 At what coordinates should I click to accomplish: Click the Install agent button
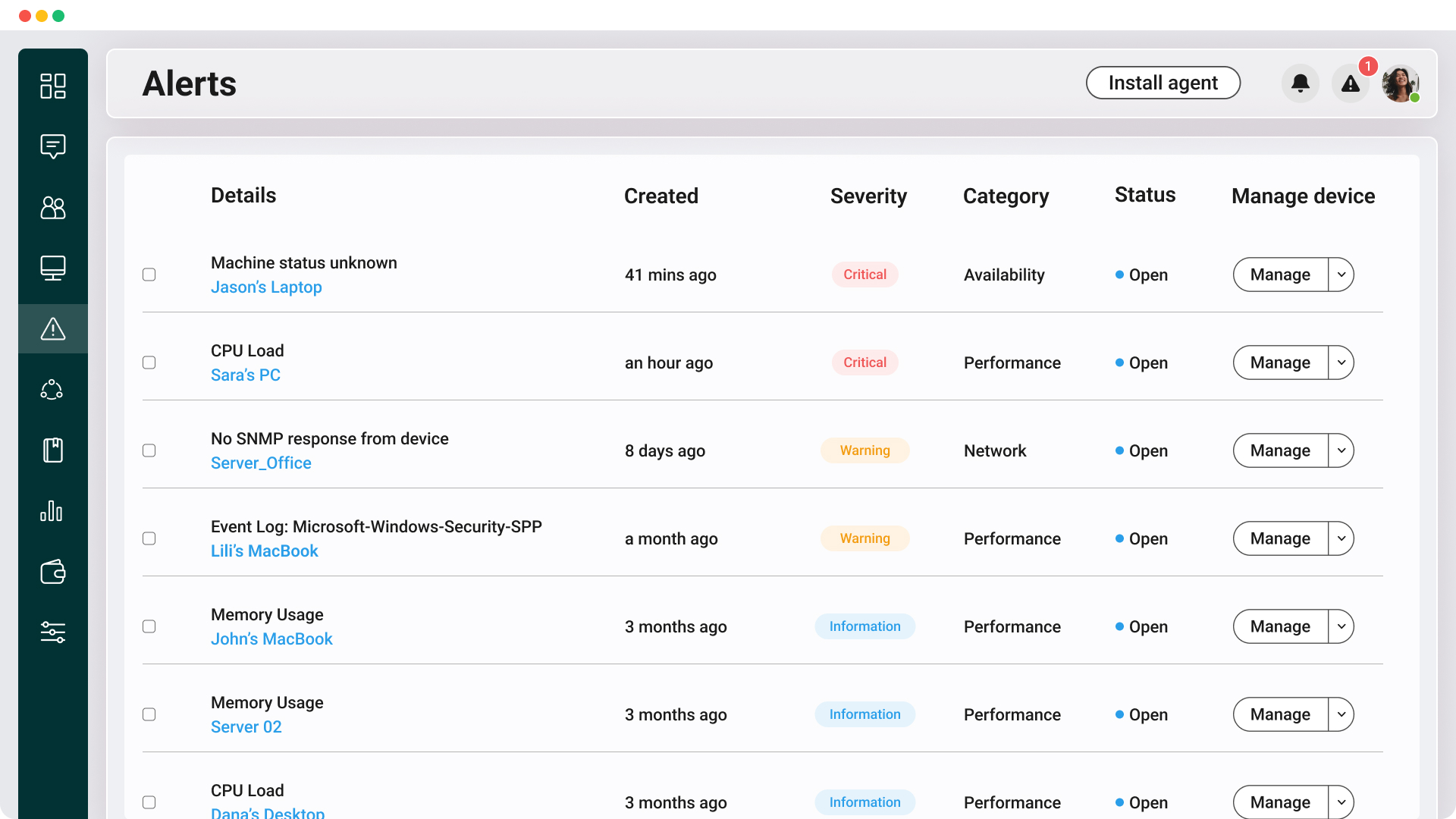pos(1163,83)
